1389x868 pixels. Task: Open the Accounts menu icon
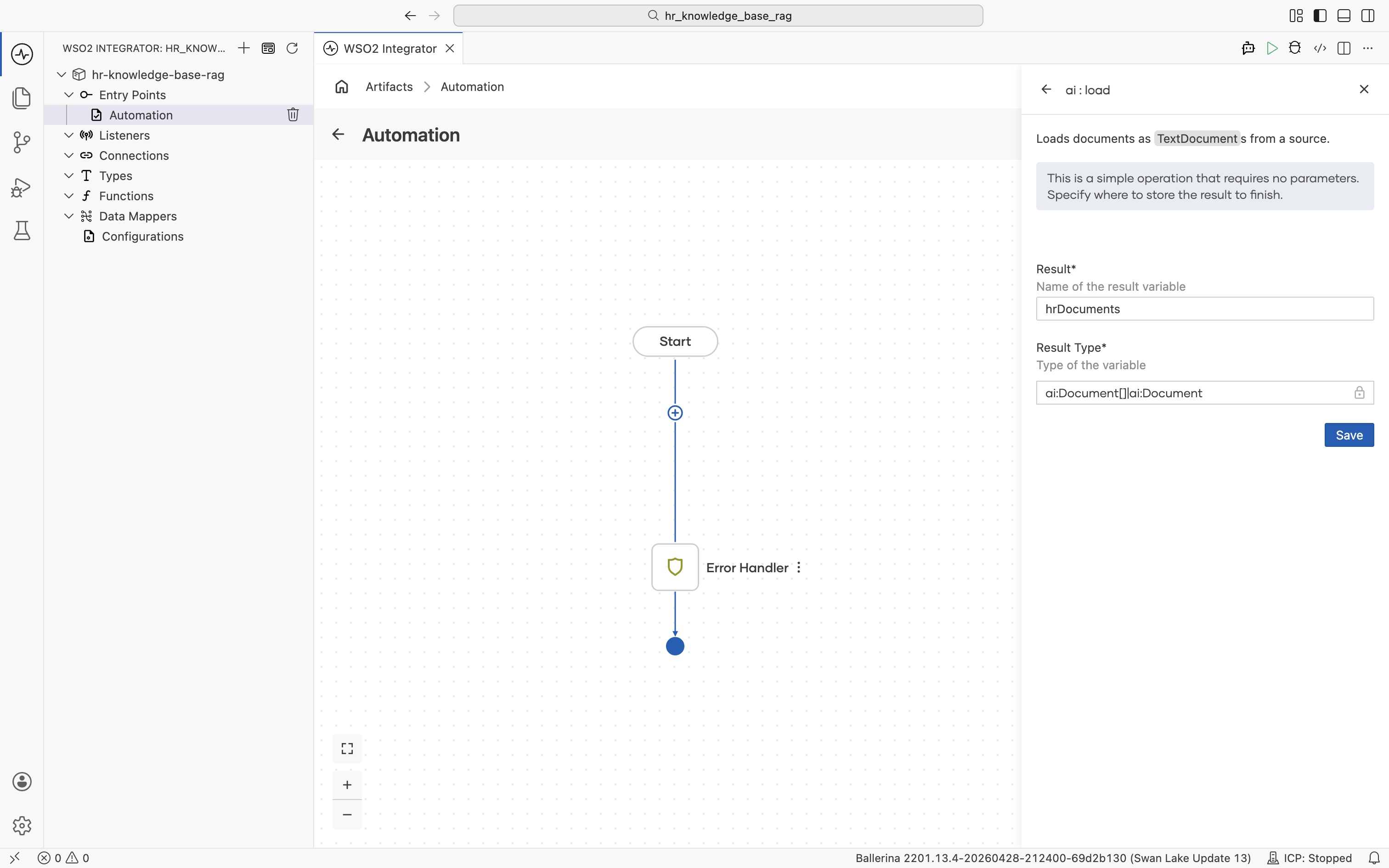point(22,782)
